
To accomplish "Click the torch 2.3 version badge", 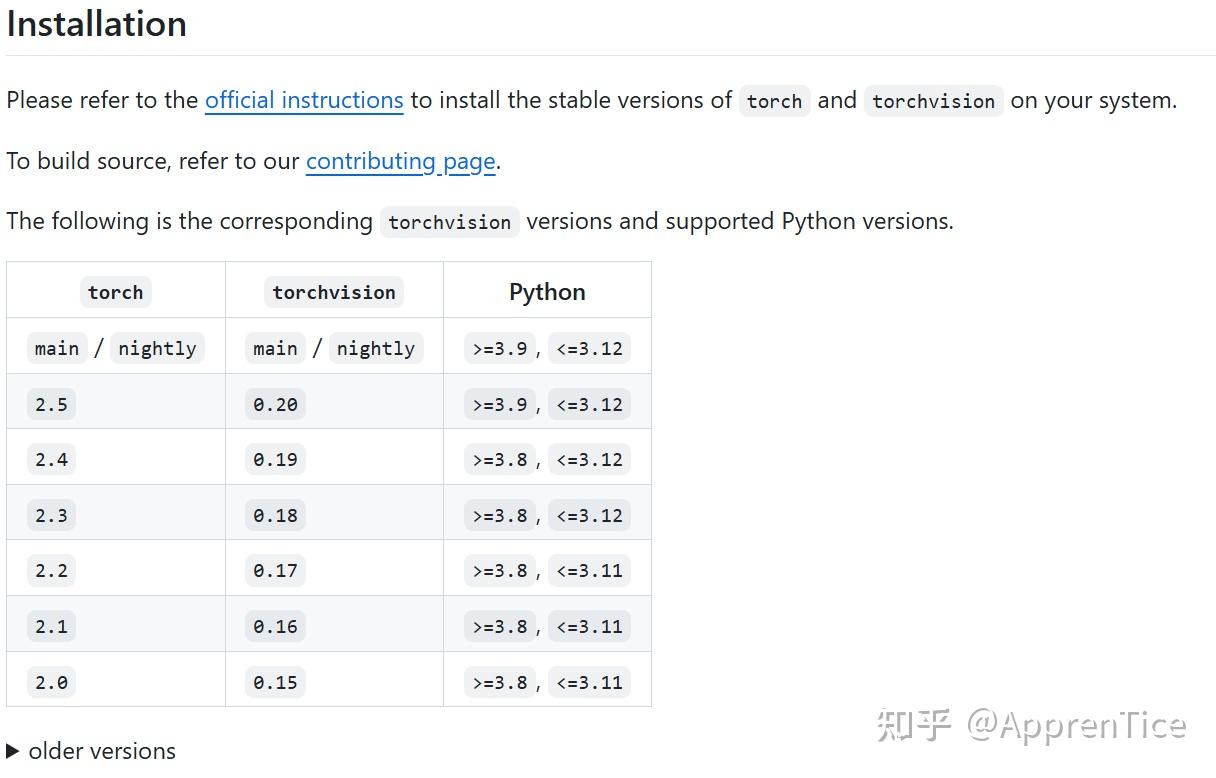I will pos(51,515).
